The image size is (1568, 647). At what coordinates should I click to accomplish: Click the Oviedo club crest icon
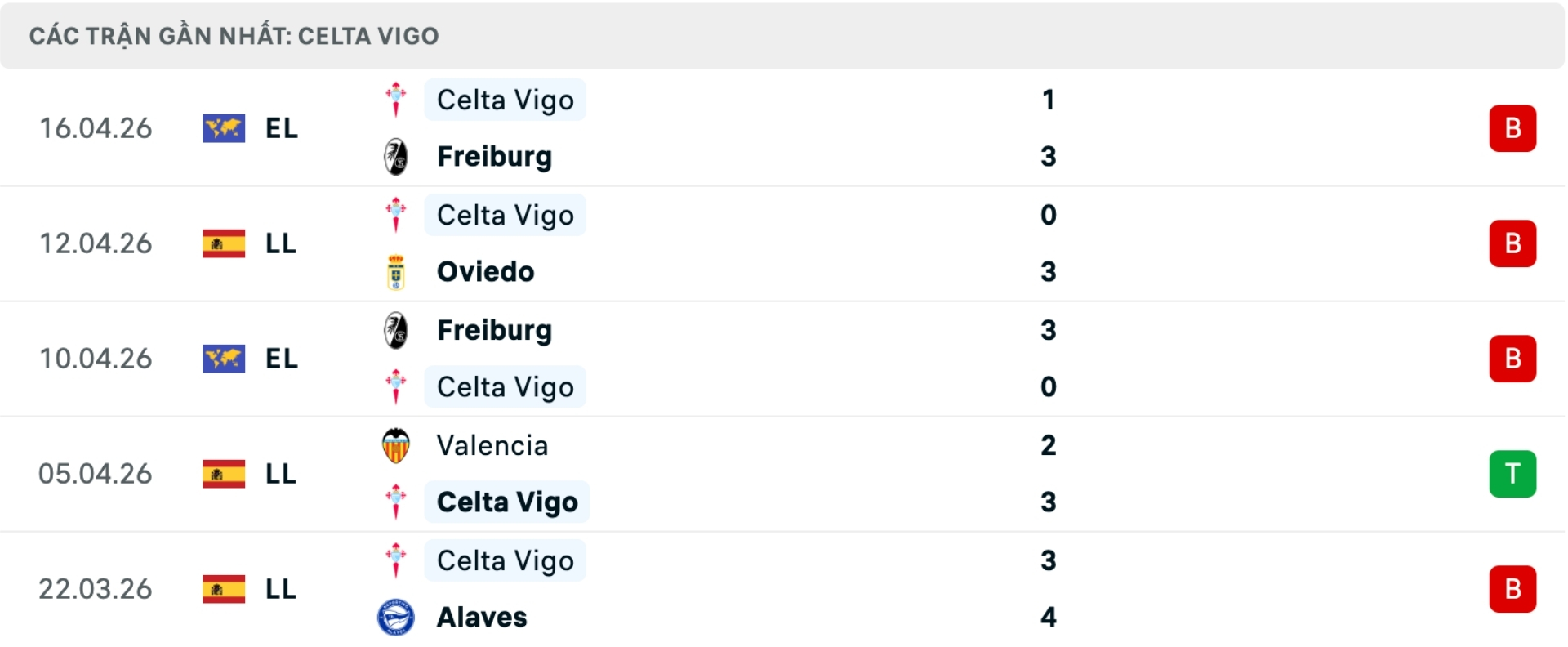[396, 272]
